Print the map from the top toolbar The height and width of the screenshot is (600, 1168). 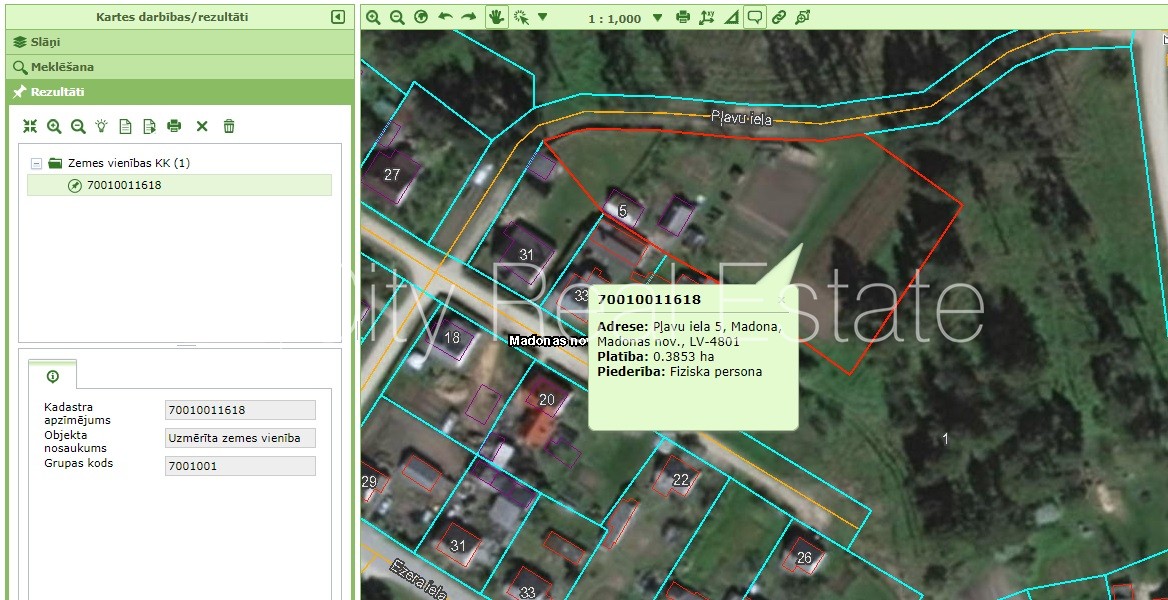point(683,17)
